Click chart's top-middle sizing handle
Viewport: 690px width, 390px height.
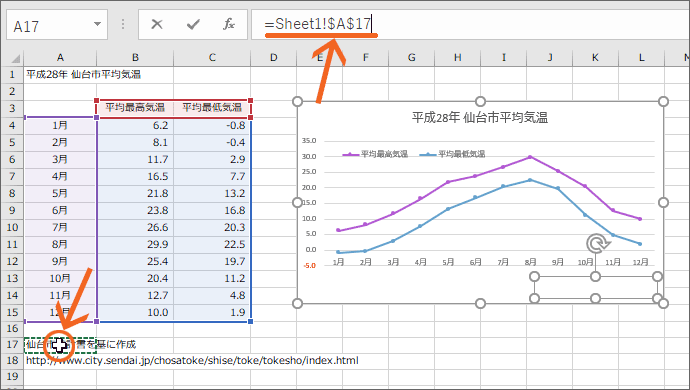480,102
